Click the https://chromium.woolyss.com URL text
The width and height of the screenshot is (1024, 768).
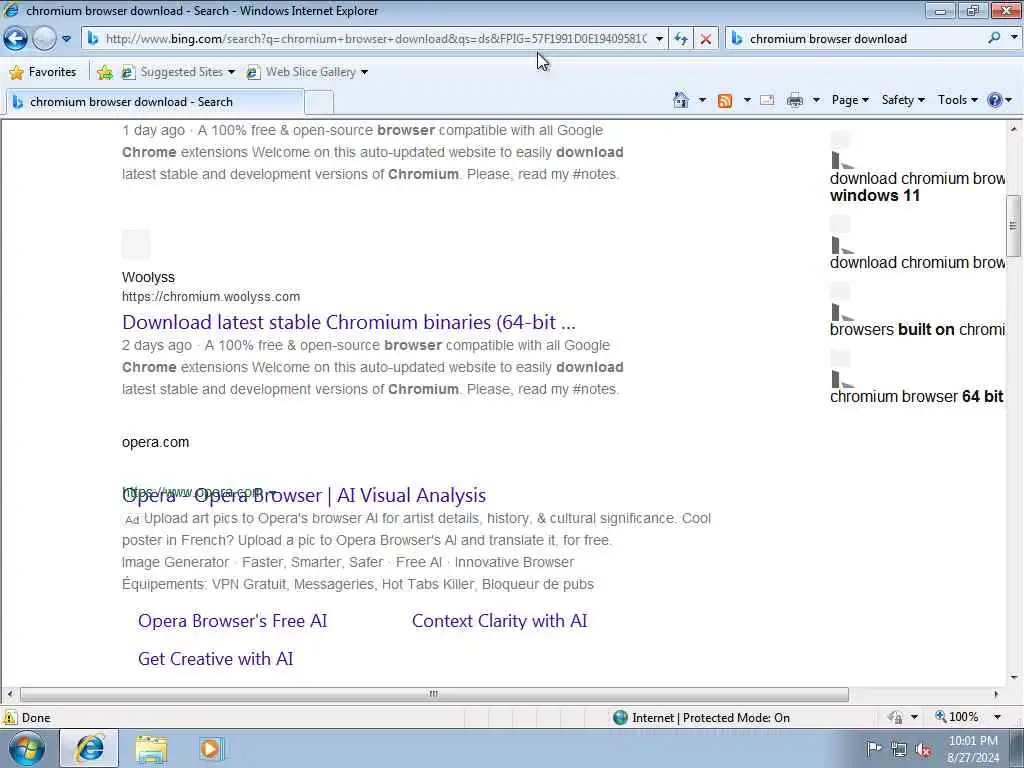point(211,296)
